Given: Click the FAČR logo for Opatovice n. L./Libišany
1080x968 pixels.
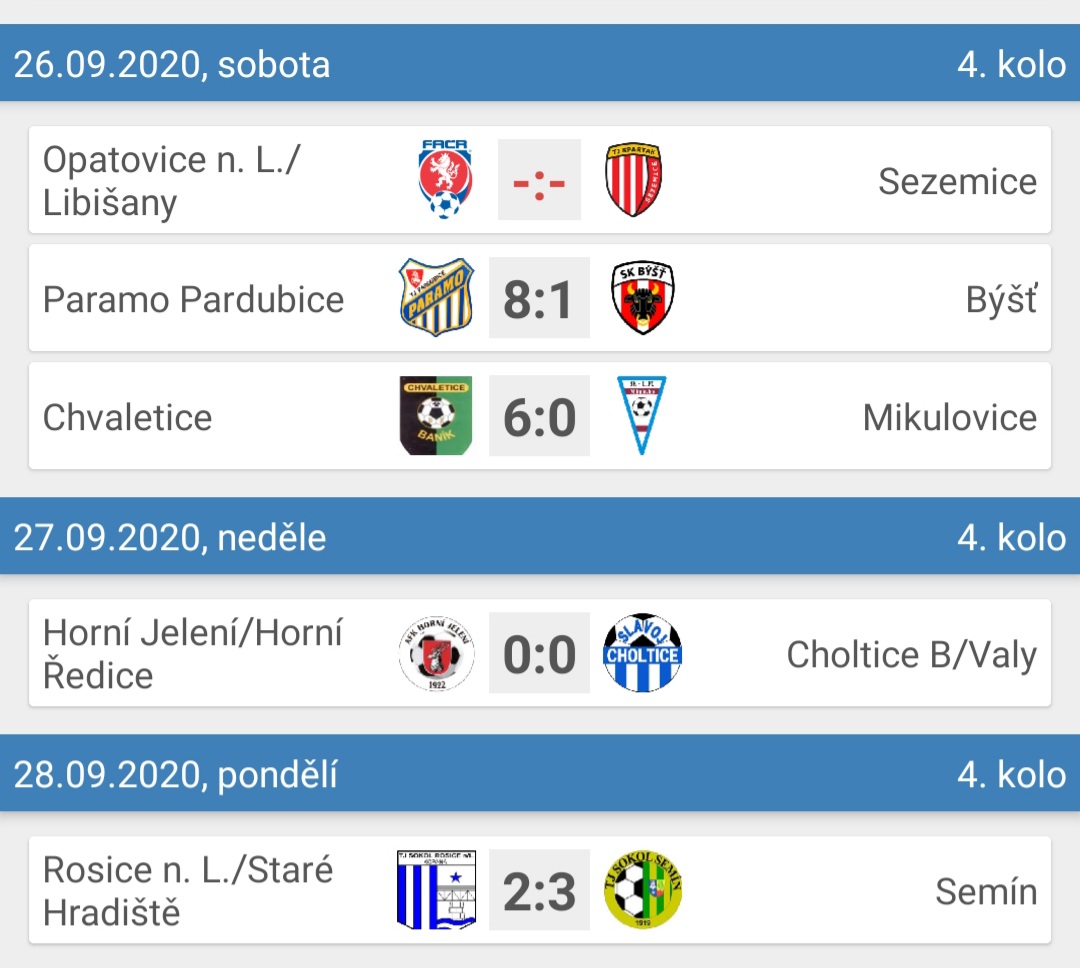Looking at the screenshot, I should coord(444,179).
